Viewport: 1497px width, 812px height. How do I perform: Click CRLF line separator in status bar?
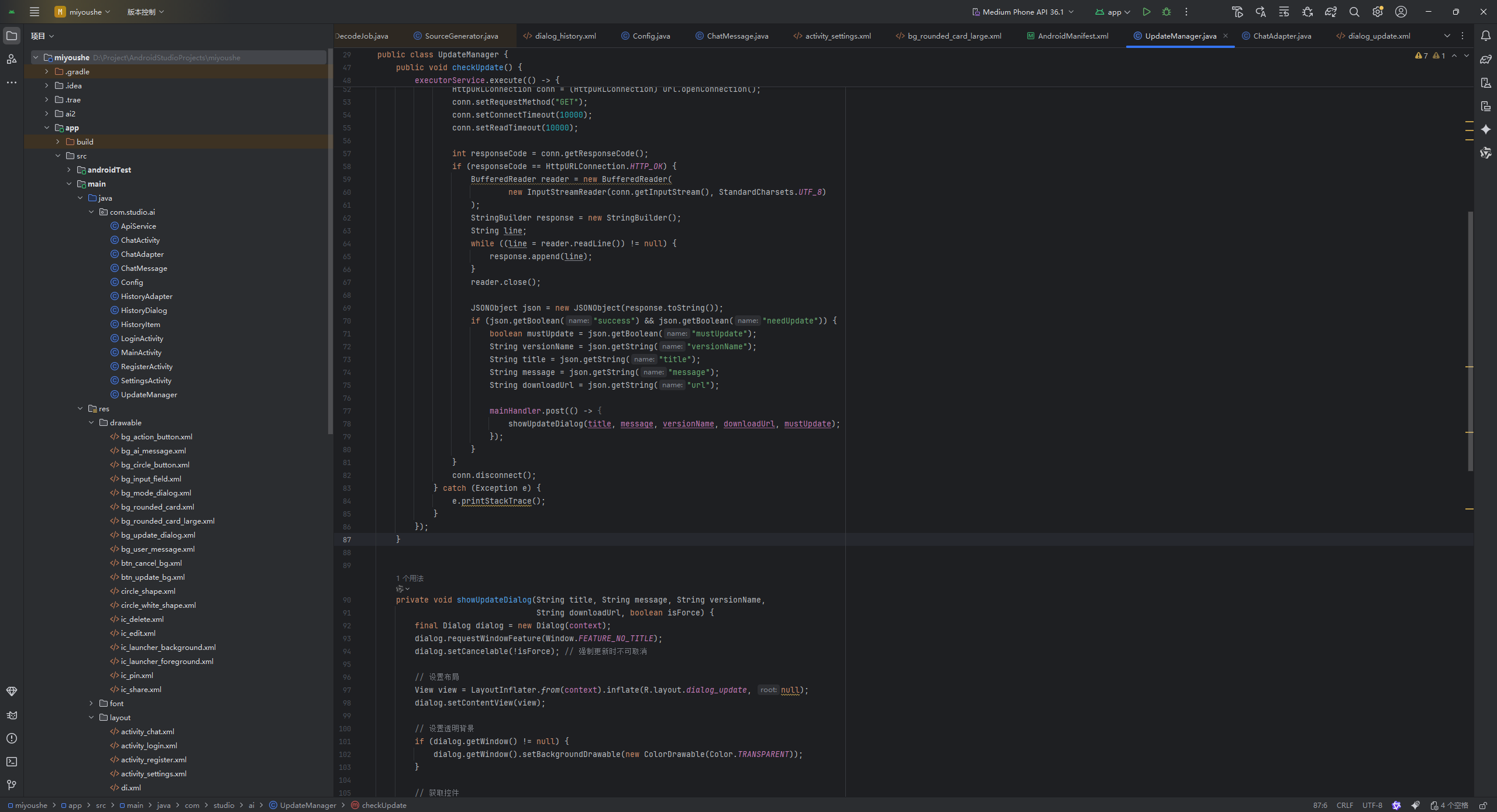click(1344, 806)
